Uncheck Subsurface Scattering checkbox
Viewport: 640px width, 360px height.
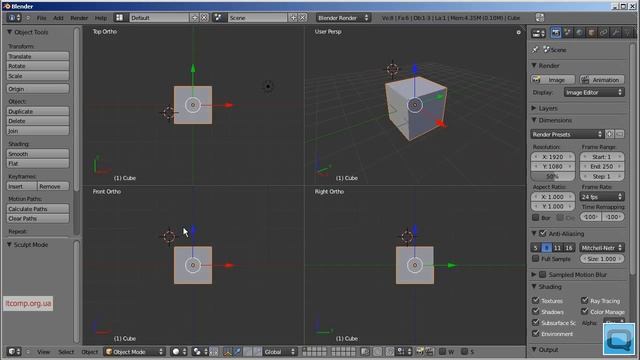536,322
